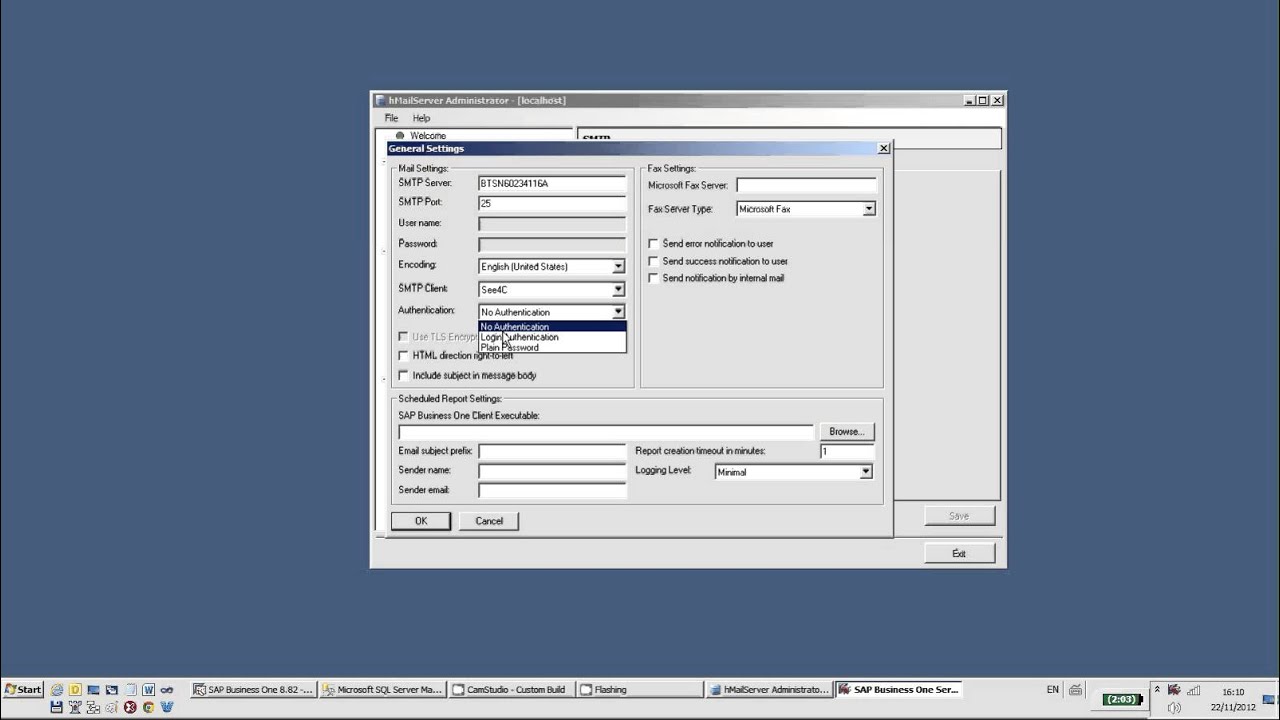Enable Send error notification to user
The image size is (1280, 720).
[654, 243]
